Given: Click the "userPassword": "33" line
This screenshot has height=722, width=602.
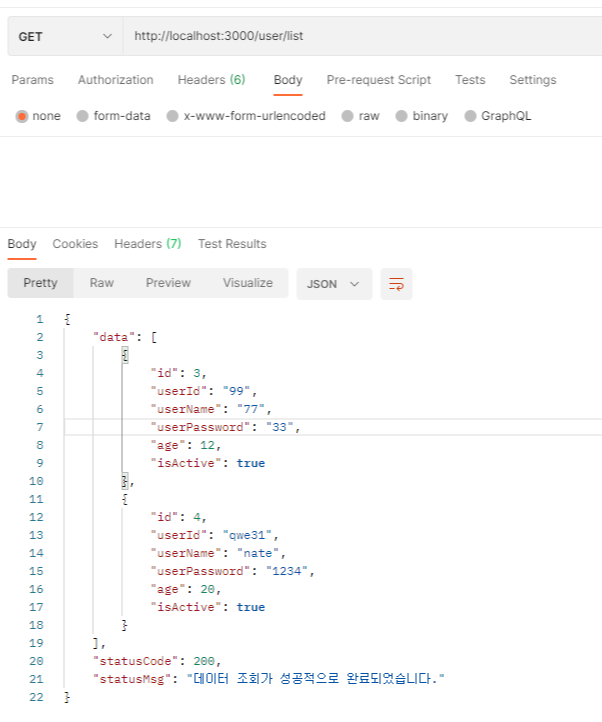Looking at the screenshot, I should pyautogui.click(x=225, y=427).
